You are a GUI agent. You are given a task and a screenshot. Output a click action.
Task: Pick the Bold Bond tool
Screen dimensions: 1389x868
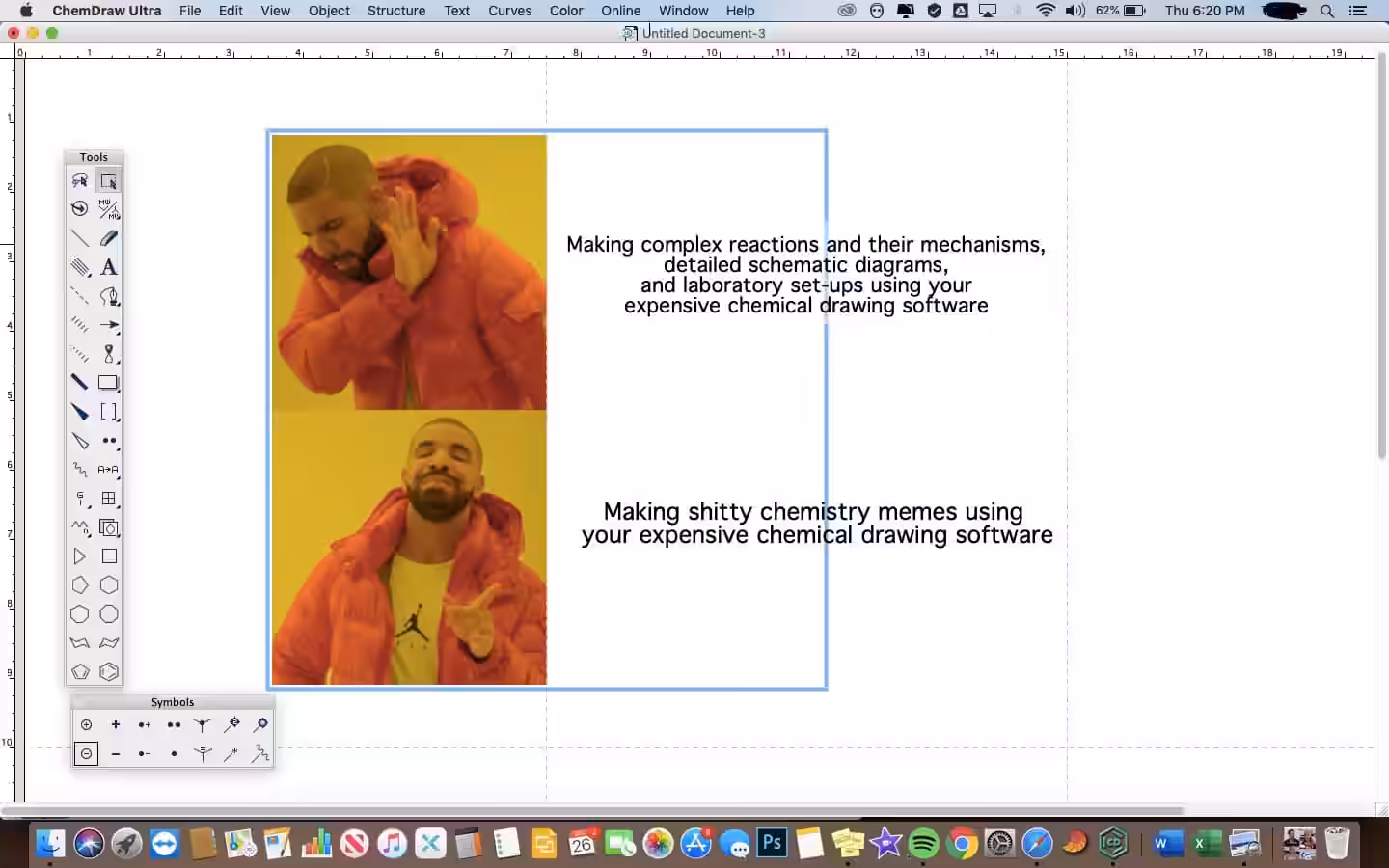pos(80,383)
